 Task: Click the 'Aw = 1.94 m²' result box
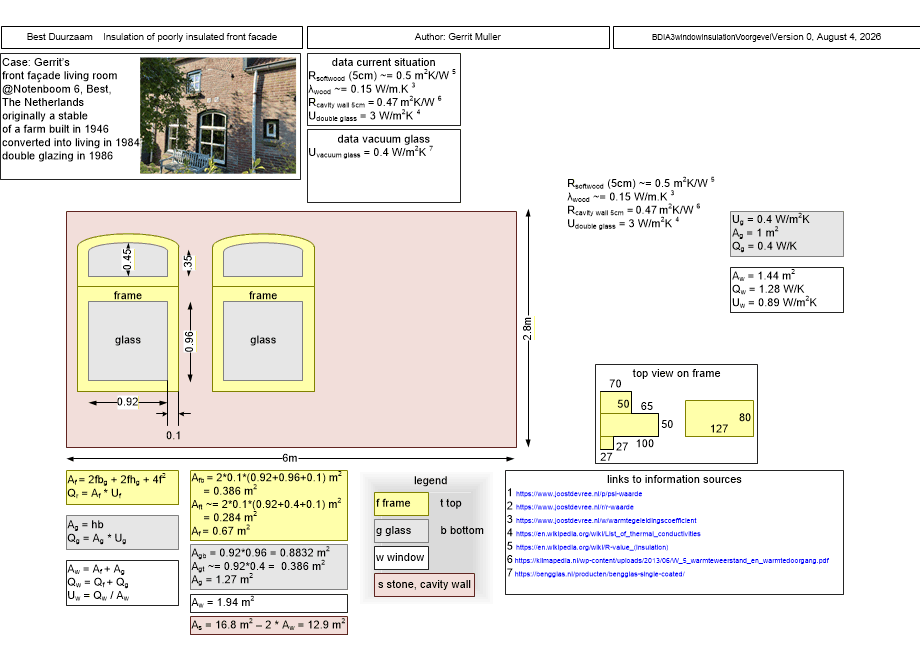(x=269, y=603)
